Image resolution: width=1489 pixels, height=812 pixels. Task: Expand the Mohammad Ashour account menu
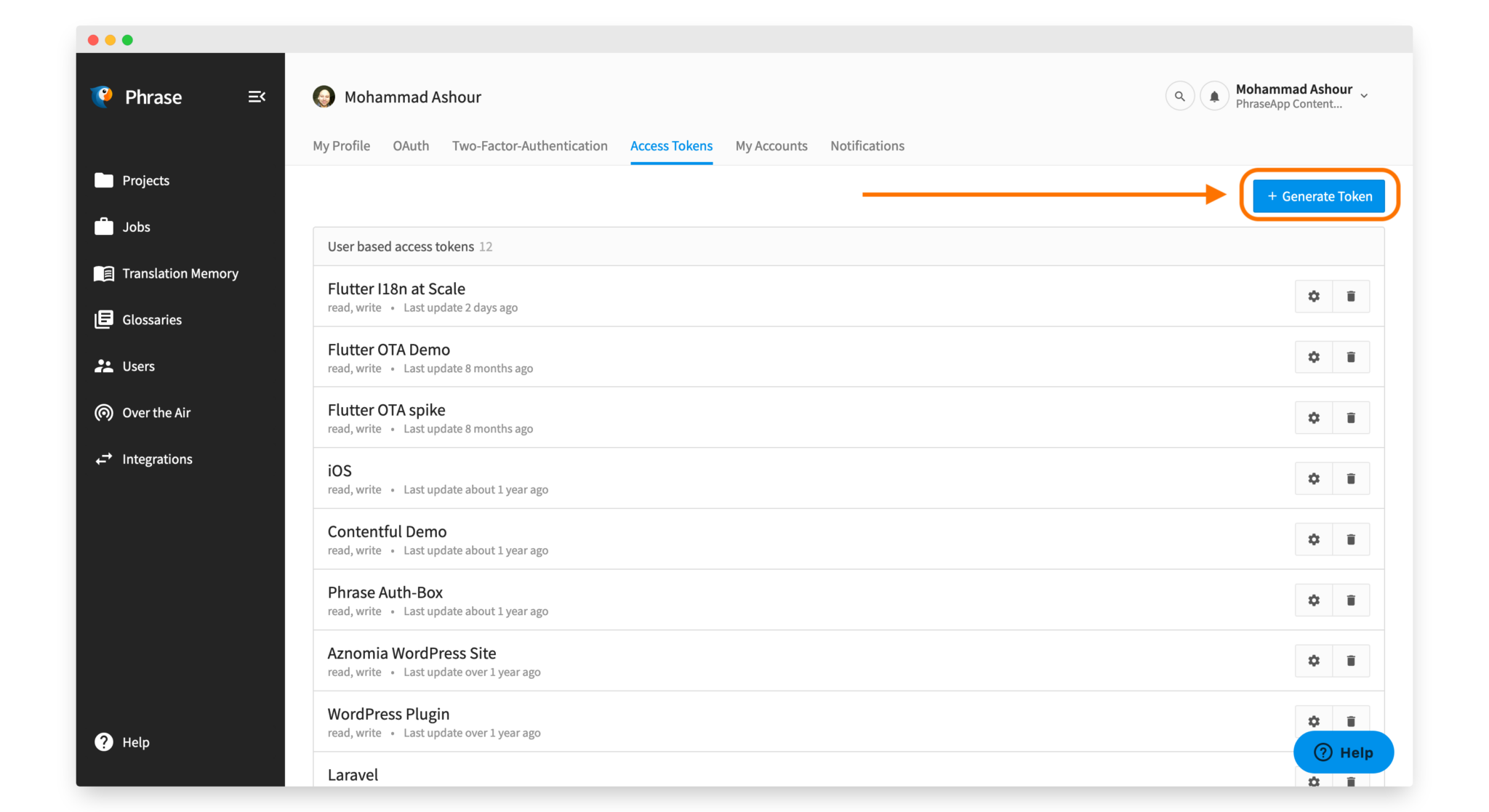point(1365,95)
